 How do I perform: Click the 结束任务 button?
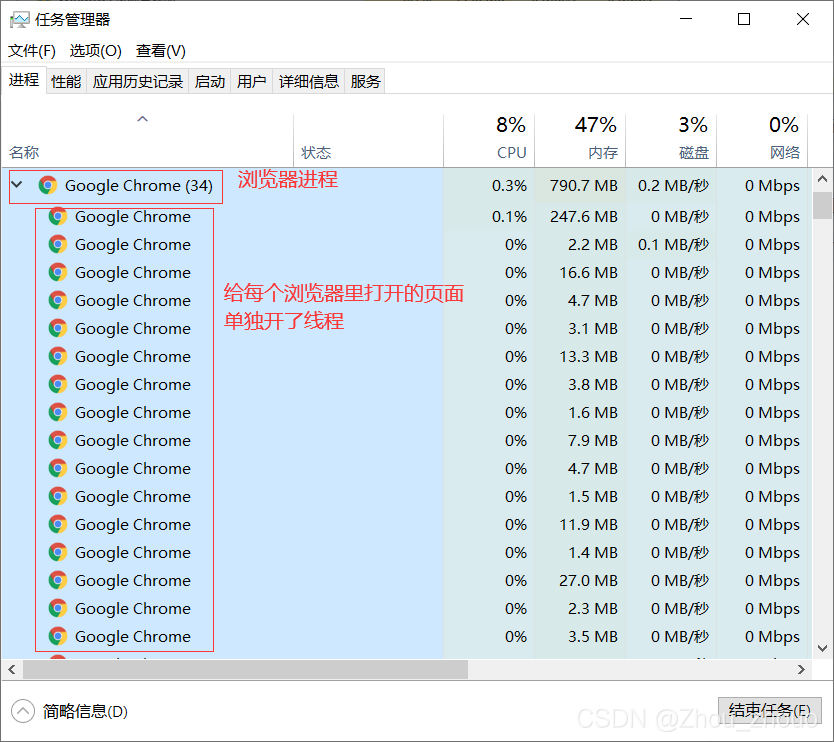[x=769, y=711]
